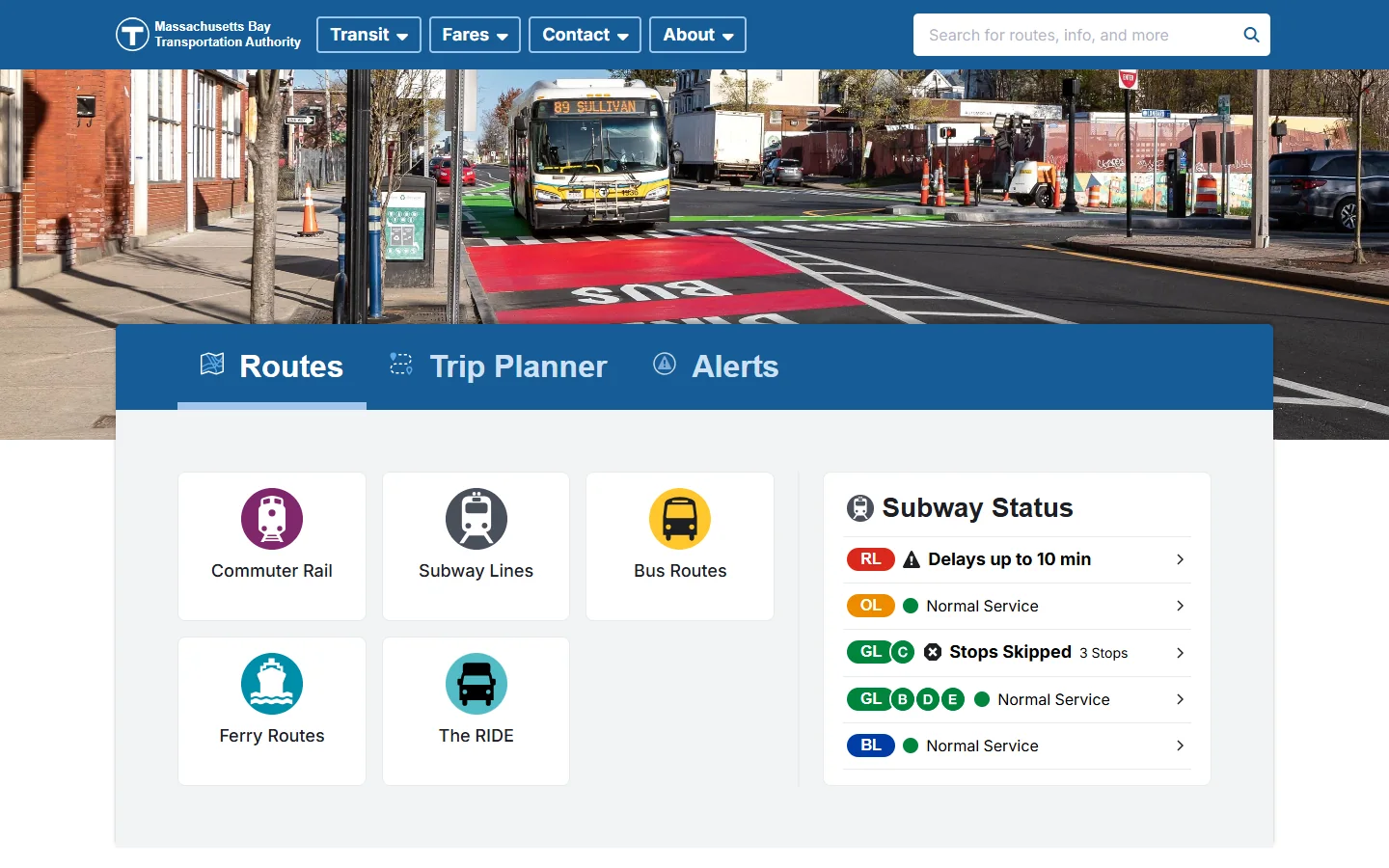
Task: Click Delays up to 10 min
Action: [1009, 559]
